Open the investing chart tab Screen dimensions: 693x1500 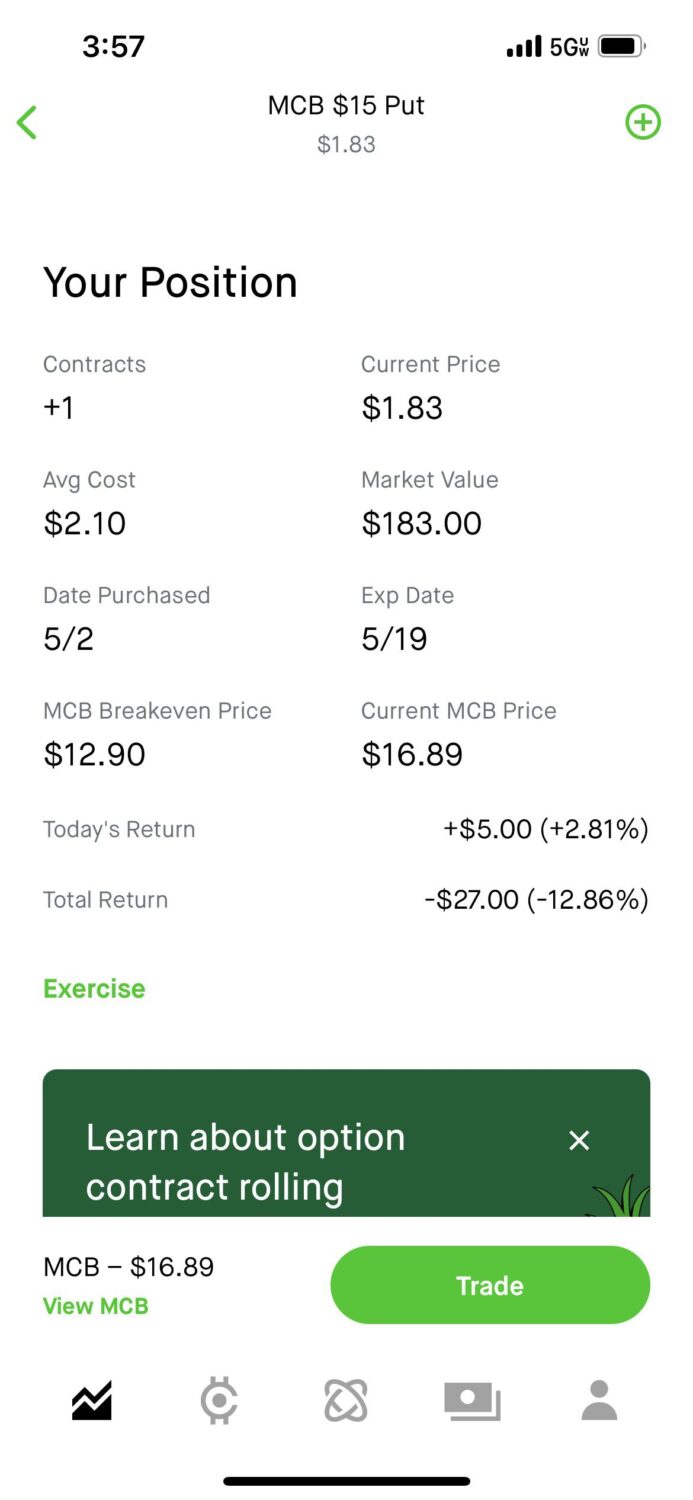pos(92,1401)
